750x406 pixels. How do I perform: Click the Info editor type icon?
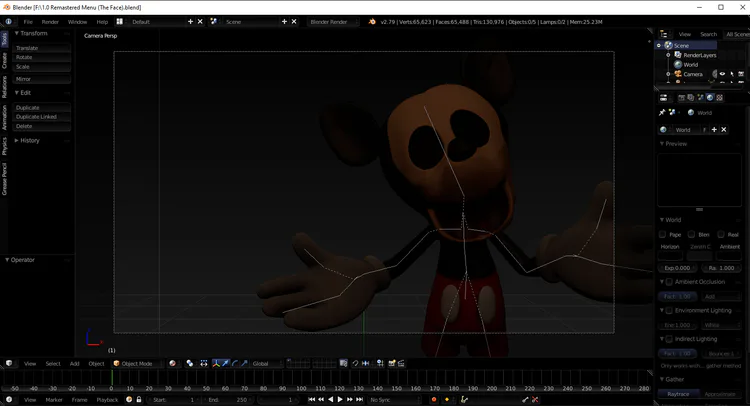pyautogui.click(x=9, y=22)
